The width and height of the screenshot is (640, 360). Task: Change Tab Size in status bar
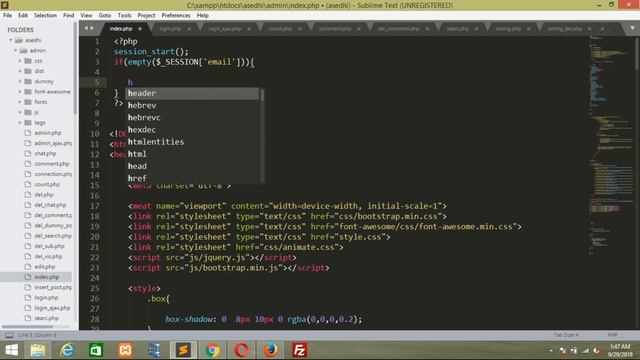[x=566, y=335]
